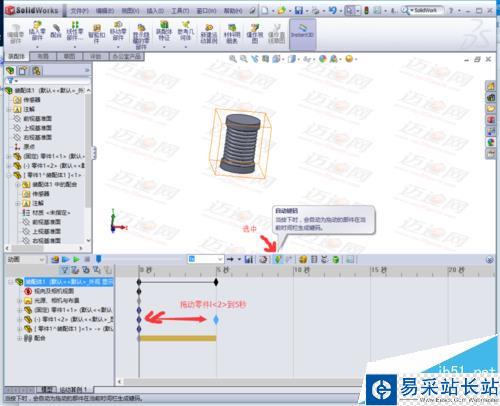Select 视向及相机视图 in MotionManager tree
Image resolution: width=500 pixels, height=406 pixels.
tap(54, 291)
